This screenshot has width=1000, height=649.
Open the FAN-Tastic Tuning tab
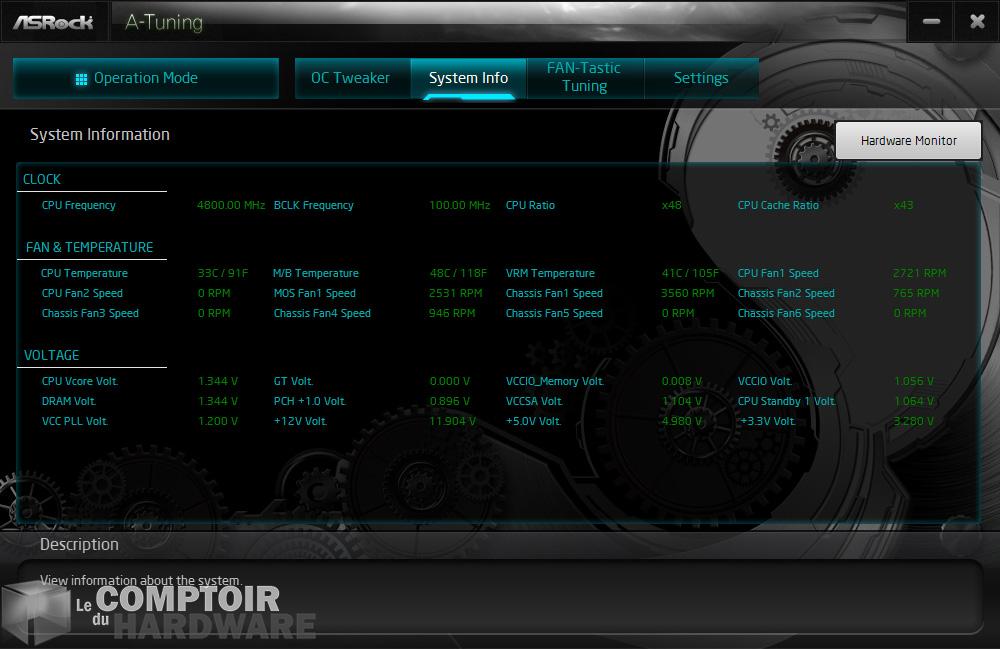tap(584, 77)
